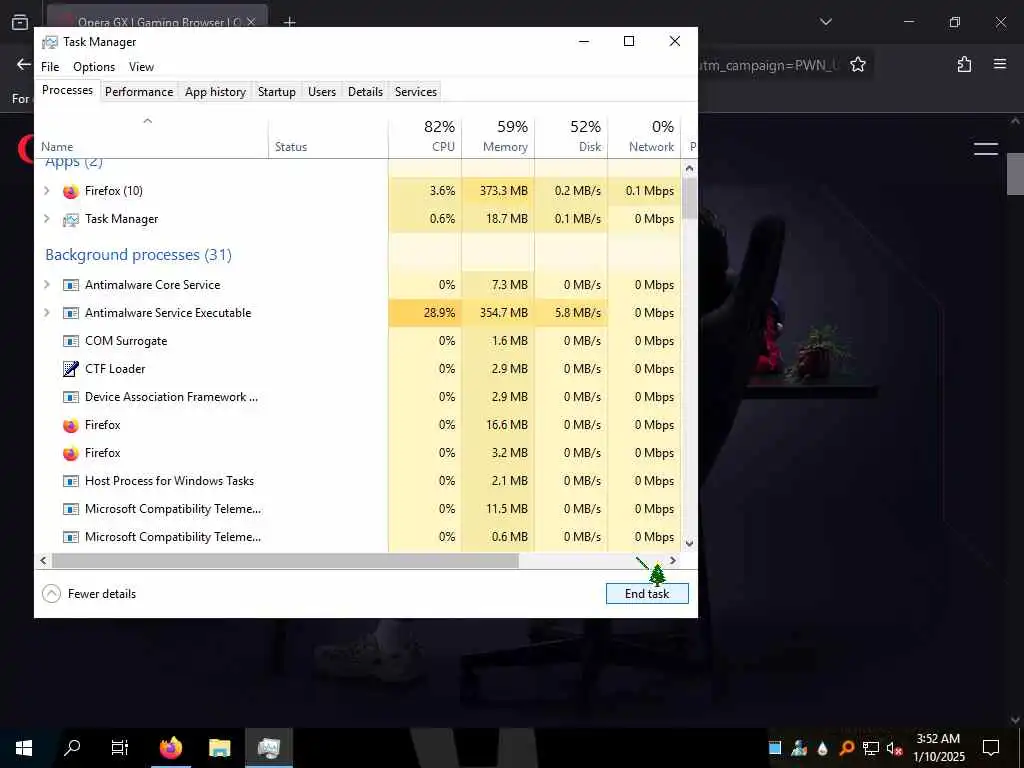Switch to the Users tab
Image resolution: width=1024 pixels, height=768 pixels.
coord(322,92)
